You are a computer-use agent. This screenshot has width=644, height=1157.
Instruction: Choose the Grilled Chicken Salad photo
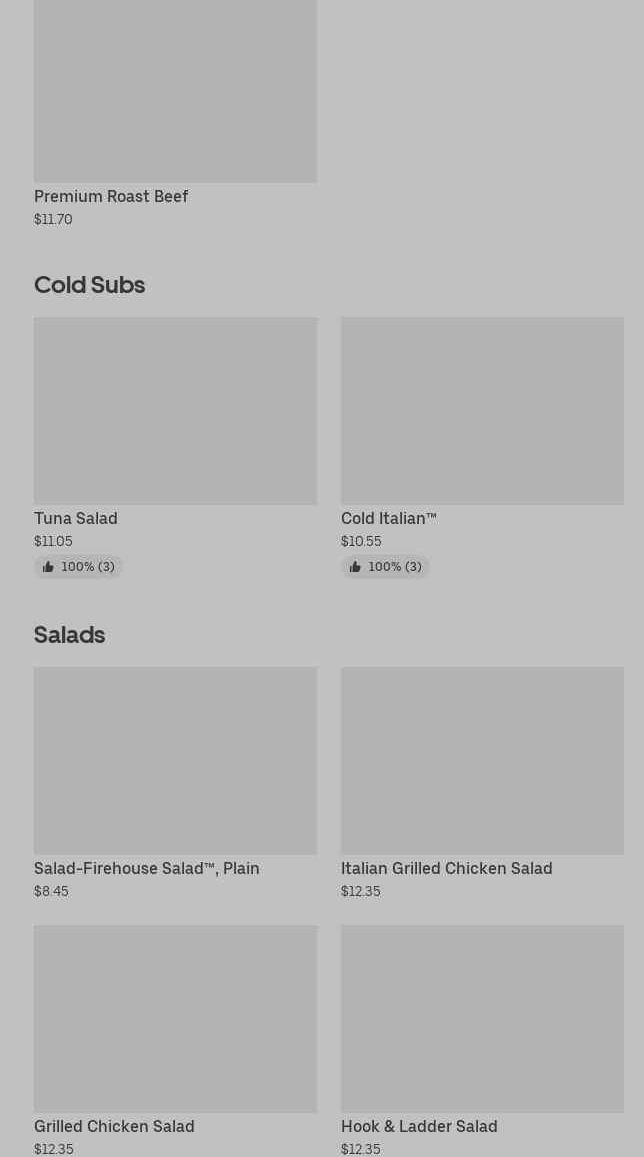(175, 1019)
